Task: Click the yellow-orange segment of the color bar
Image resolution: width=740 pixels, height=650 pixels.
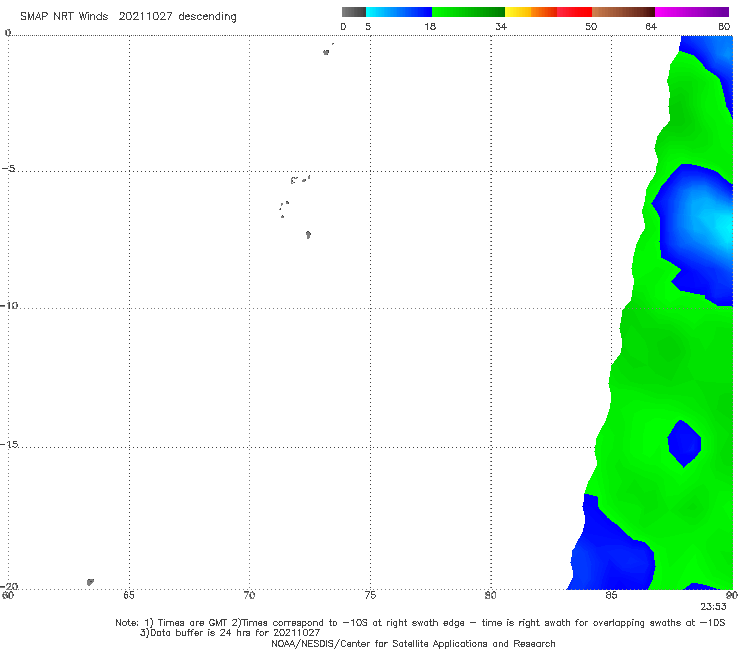Action: pos(531,12)
